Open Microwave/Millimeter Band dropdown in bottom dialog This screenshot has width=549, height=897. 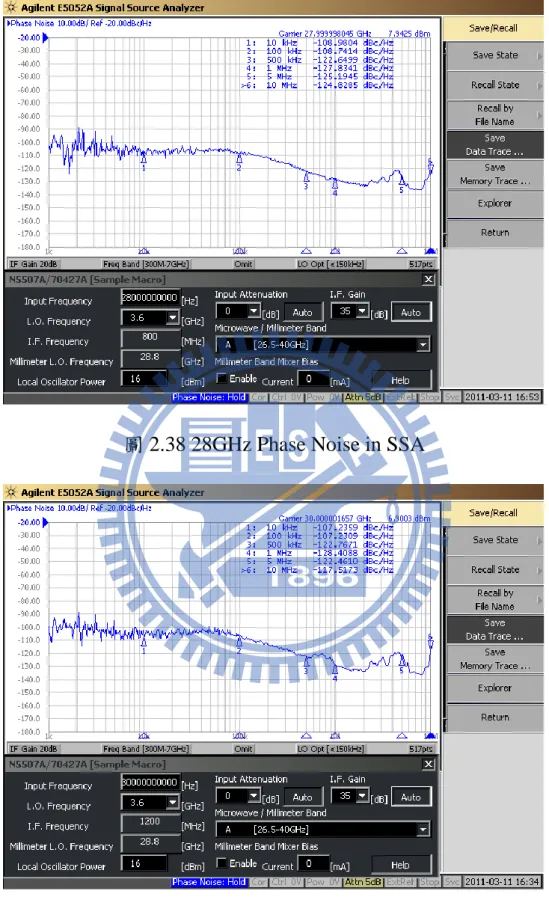pyautogui.click(x=423, y=829)
